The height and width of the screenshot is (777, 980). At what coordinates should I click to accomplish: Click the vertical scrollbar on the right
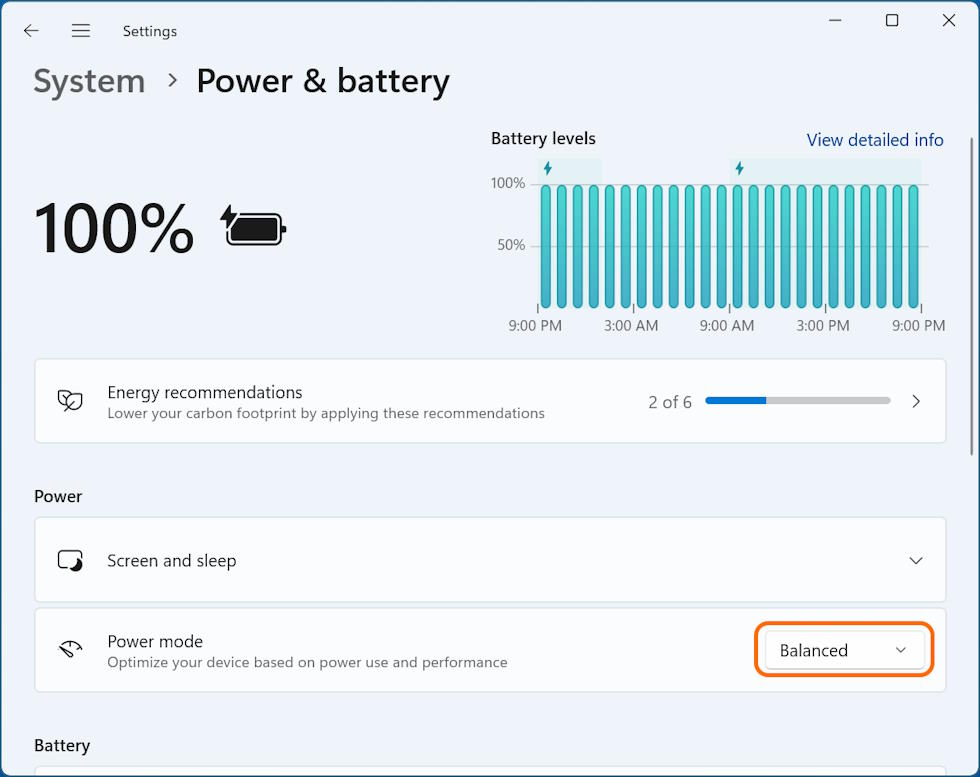point(972,300)
